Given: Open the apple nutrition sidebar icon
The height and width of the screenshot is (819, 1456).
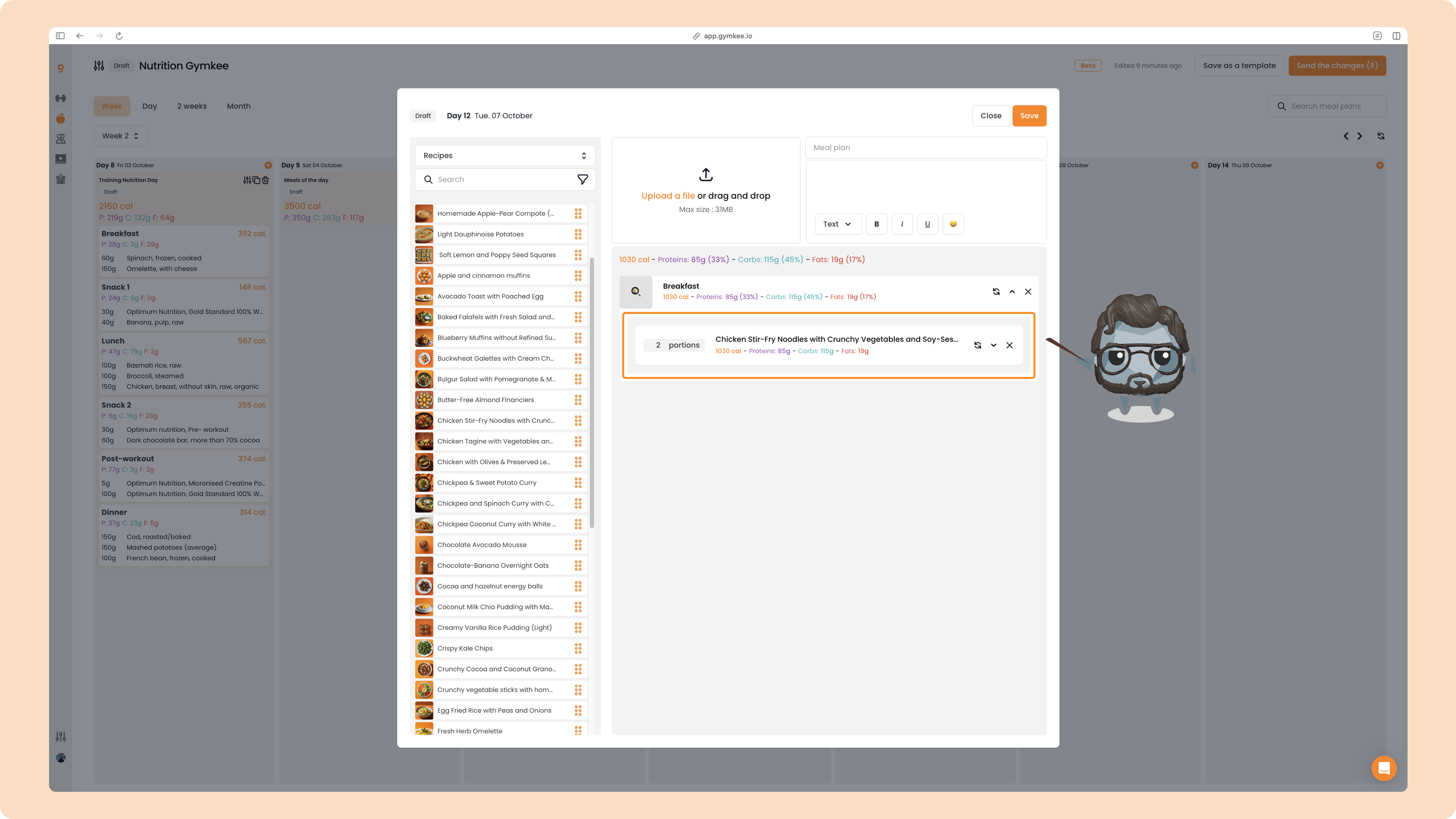Looking at the screenshot, I should tap(60, 118).
